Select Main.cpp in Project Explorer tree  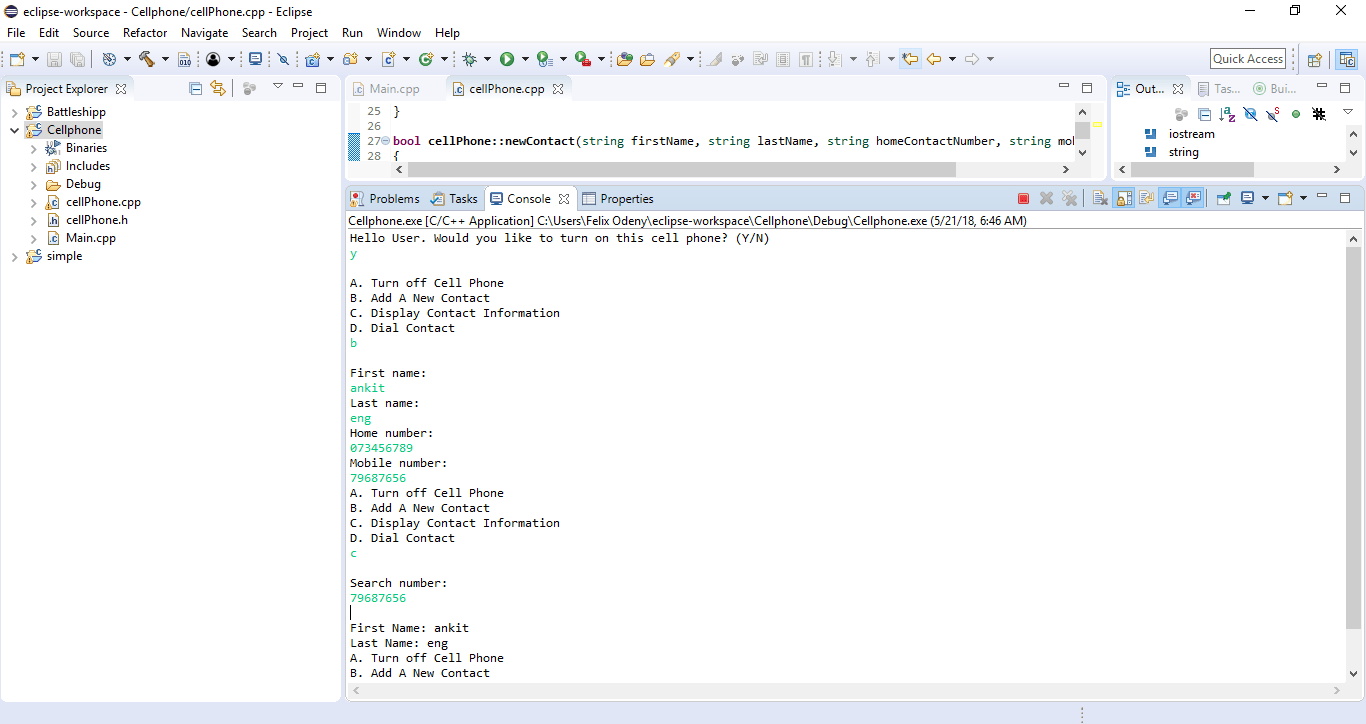90,238
